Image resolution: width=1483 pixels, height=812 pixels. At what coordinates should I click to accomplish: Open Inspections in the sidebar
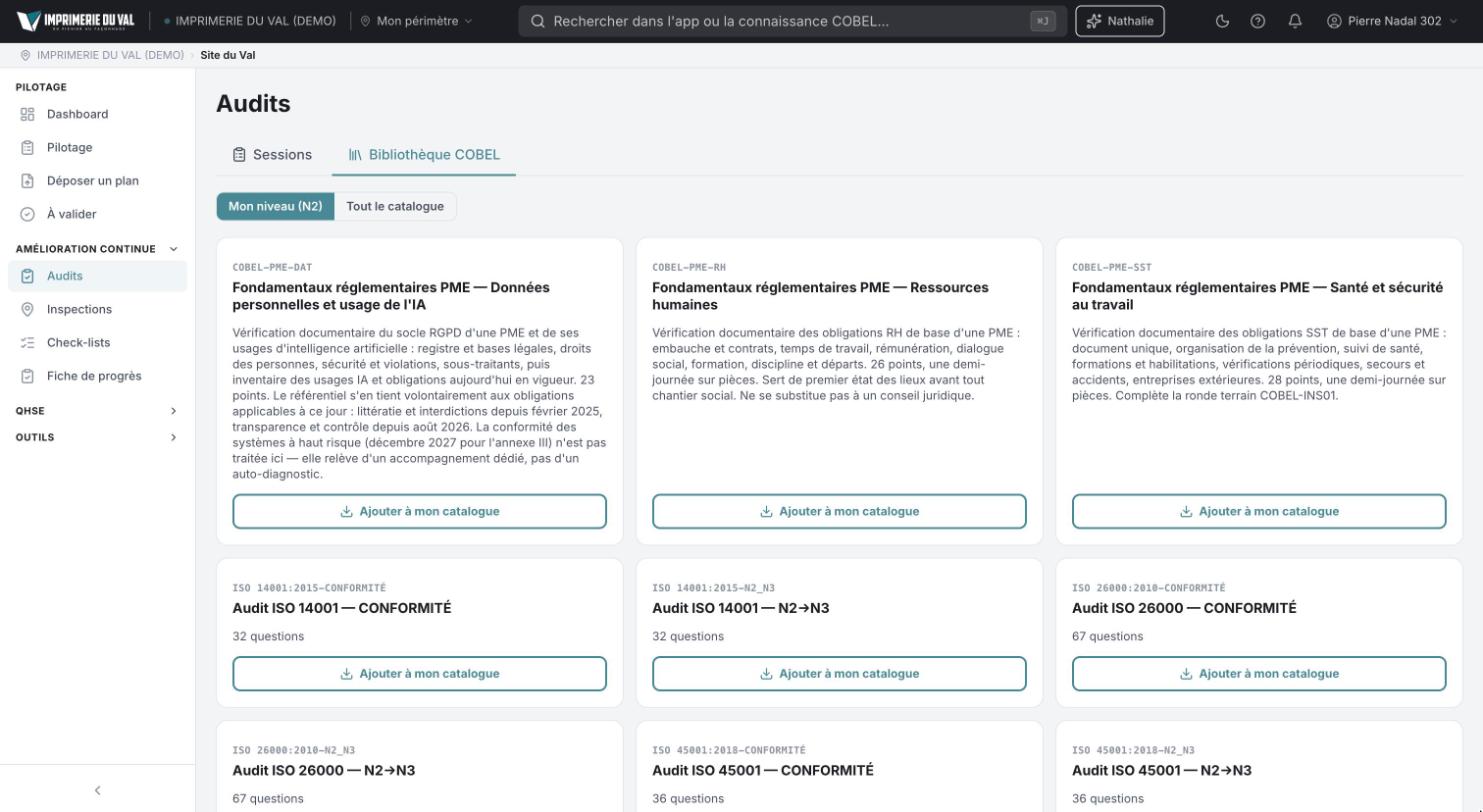coord(97,309)
